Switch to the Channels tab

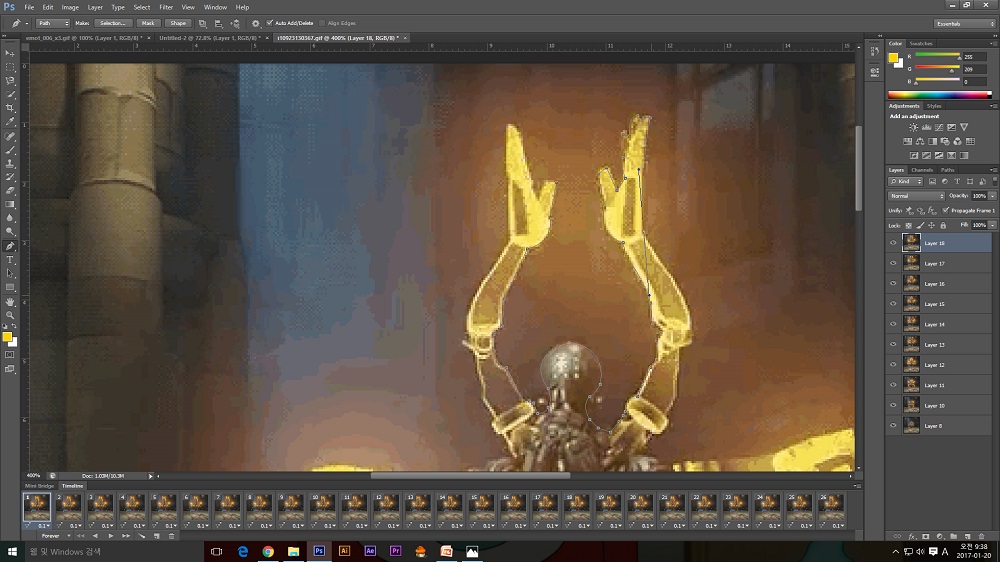point(922,170)
